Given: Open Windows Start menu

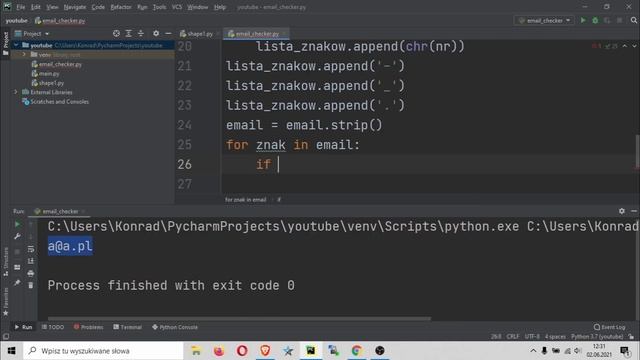Looking at the screenshot, I should pyautogui.click(x=11, y=351).
